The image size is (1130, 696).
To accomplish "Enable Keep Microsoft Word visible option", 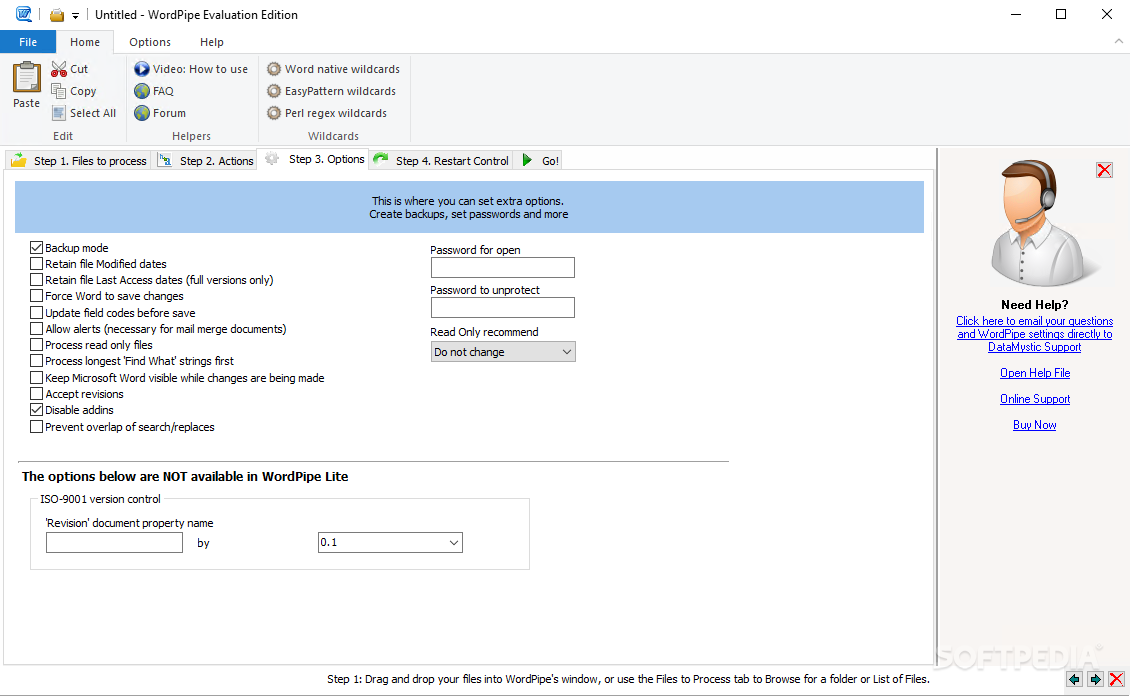I will pos(37,378).
